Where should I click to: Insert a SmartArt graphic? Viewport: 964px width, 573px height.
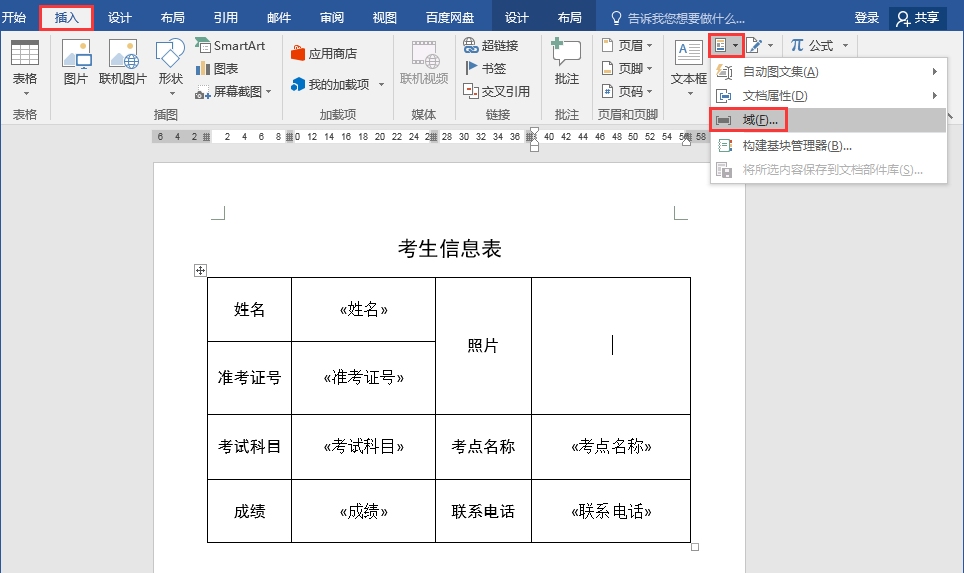[230, 45]
